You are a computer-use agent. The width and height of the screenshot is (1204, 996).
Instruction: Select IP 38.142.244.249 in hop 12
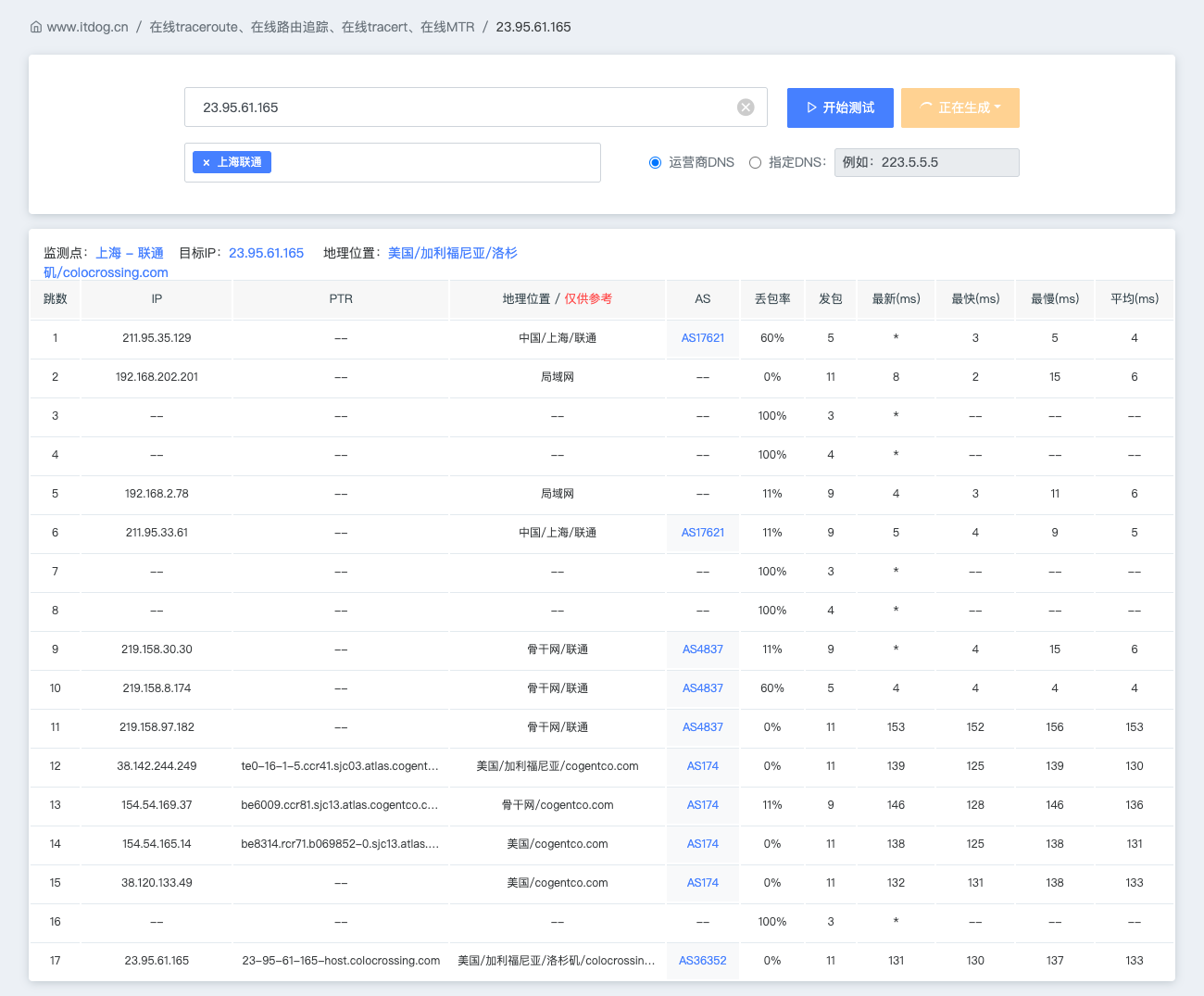coord(157,766)
